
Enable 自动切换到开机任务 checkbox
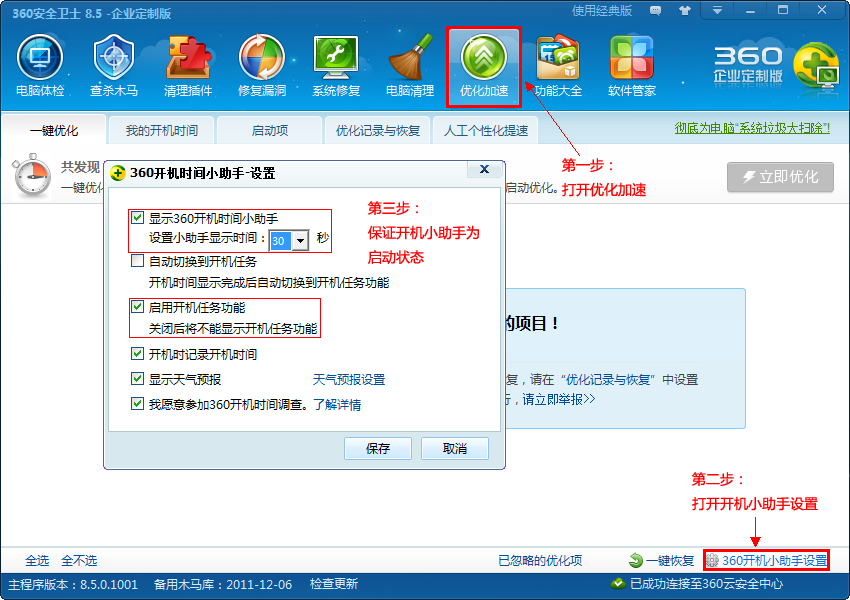coord(138,261)
